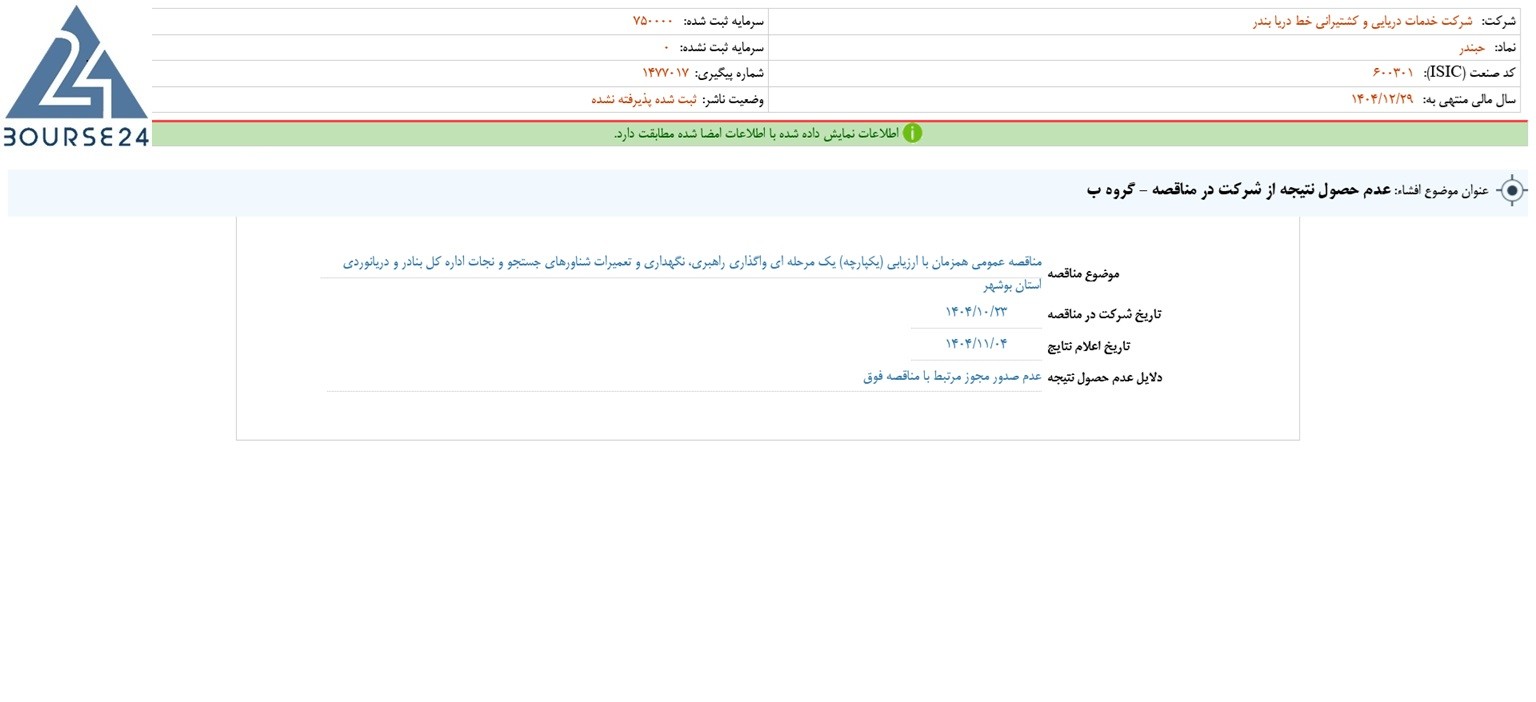Click reason text عدم صدور مجوز مرتبط
Viewport: 1536px width, 702px height.
953,376
